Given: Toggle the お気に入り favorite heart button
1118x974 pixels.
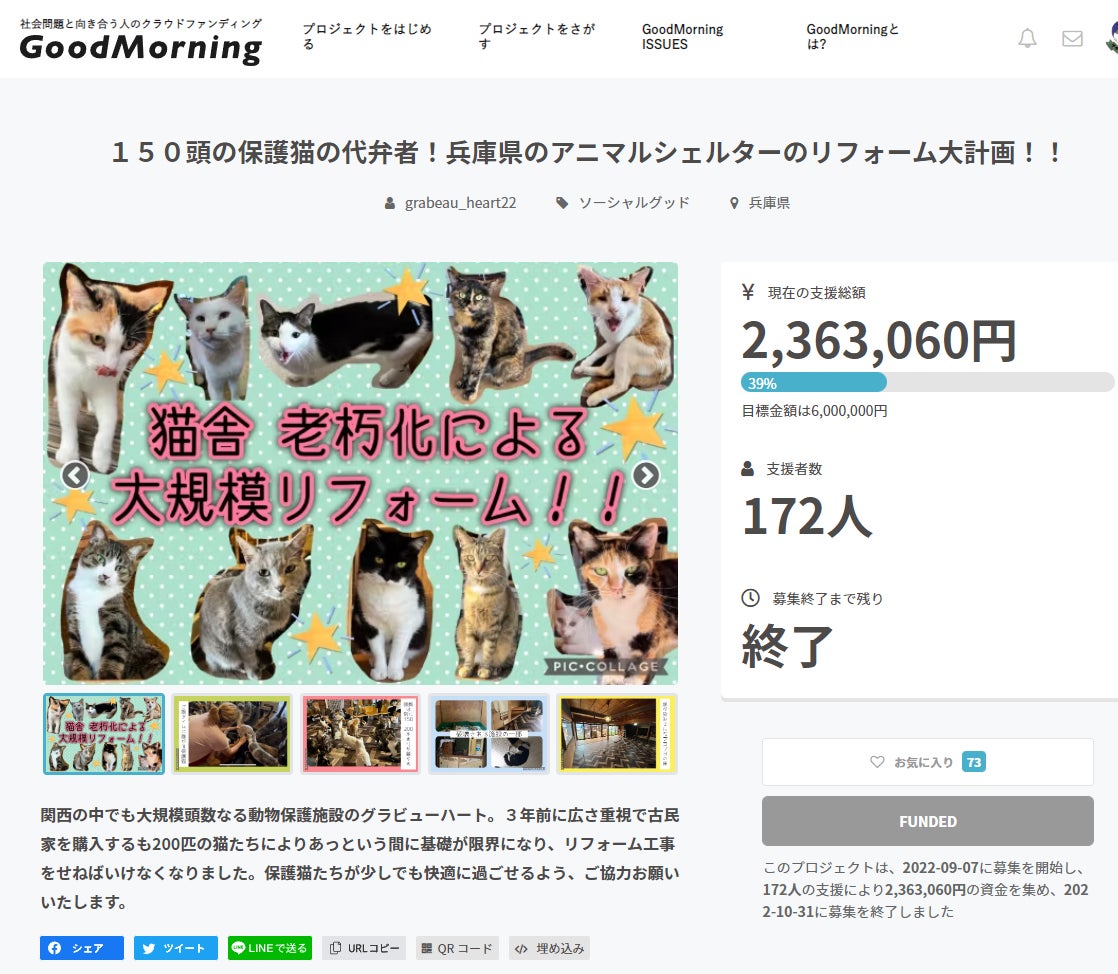Looking at the screenshot, I should [x=928, y=762].
